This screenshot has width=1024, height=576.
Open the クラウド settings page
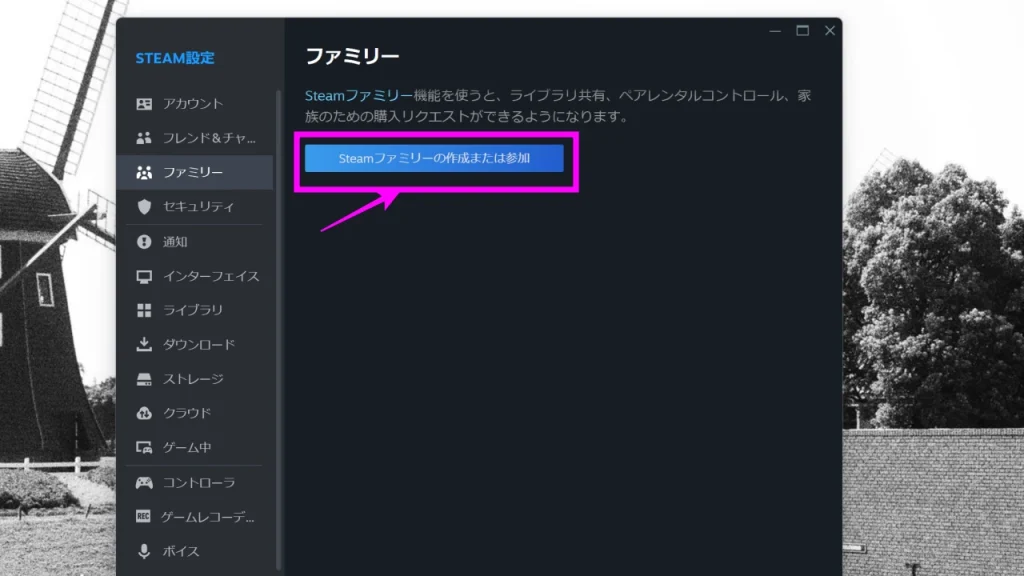[x=195, y=413]
